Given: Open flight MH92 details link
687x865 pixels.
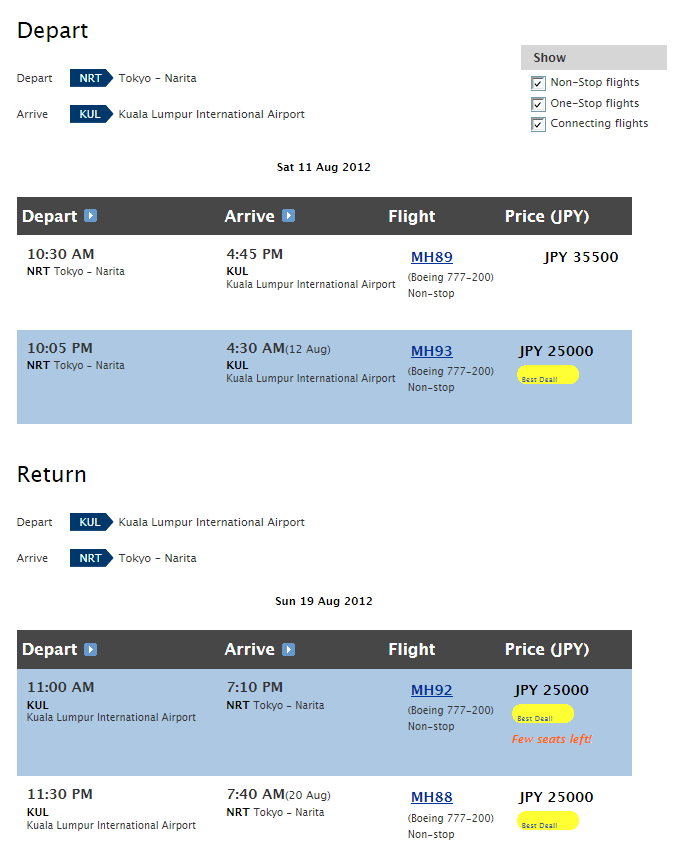Looking at the screenshot, I should tap(432, 690).
